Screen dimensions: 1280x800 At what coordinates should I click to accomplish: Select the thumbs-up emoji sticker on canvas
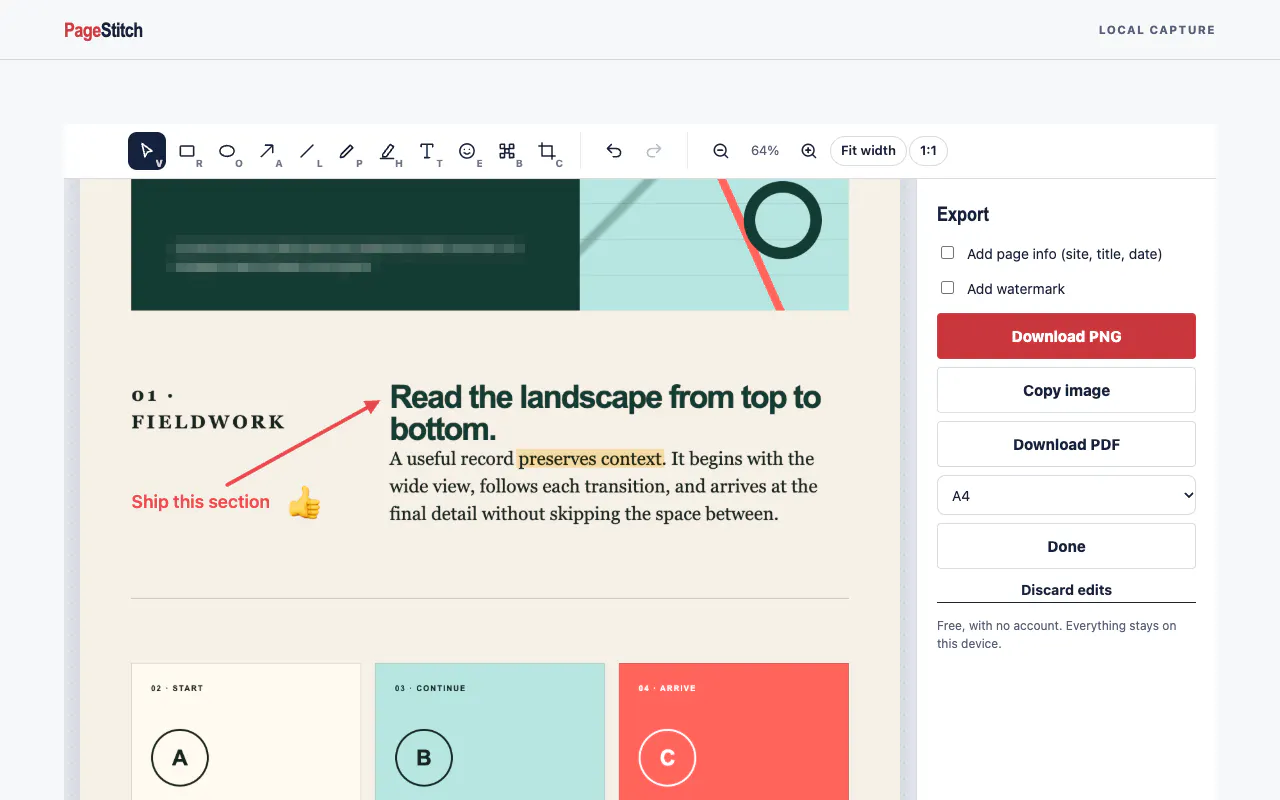(x=304, y=502)
